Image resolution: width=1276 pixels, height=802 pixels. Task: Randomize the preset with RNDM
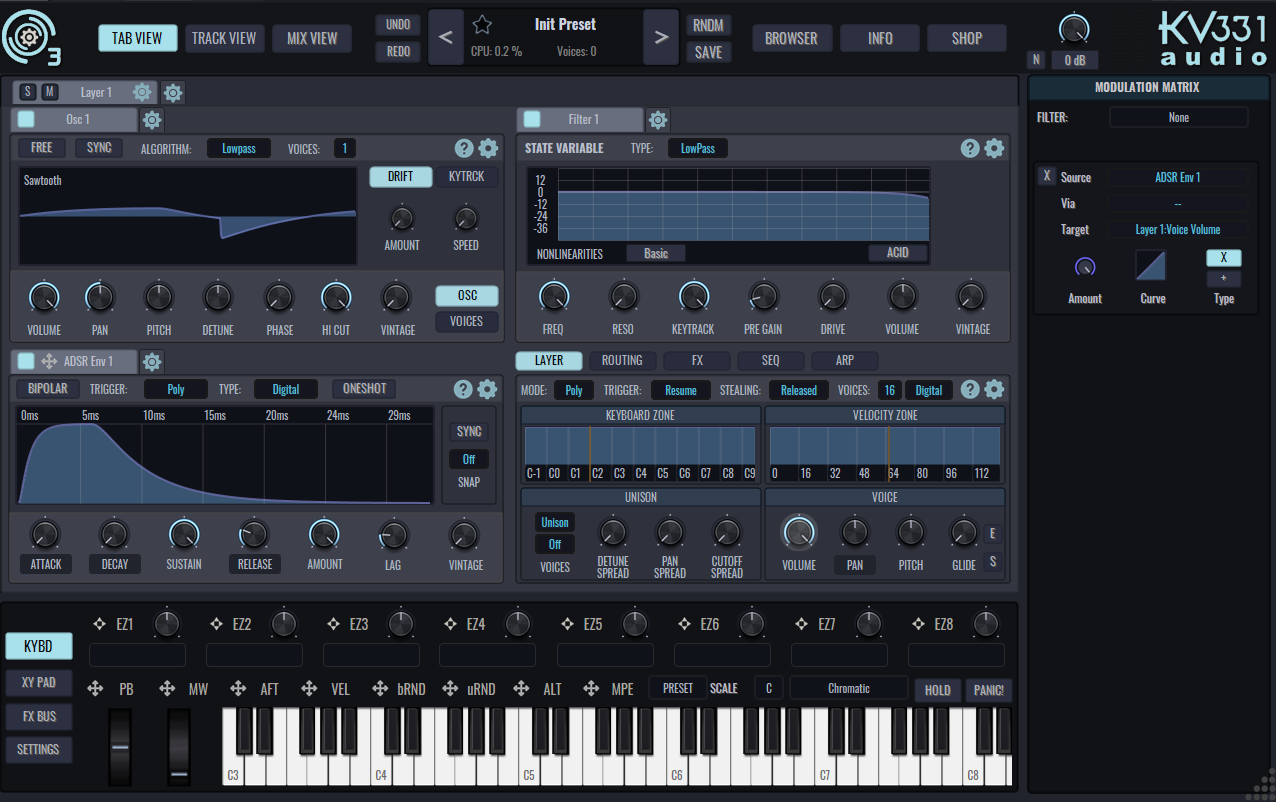[708, 24]
